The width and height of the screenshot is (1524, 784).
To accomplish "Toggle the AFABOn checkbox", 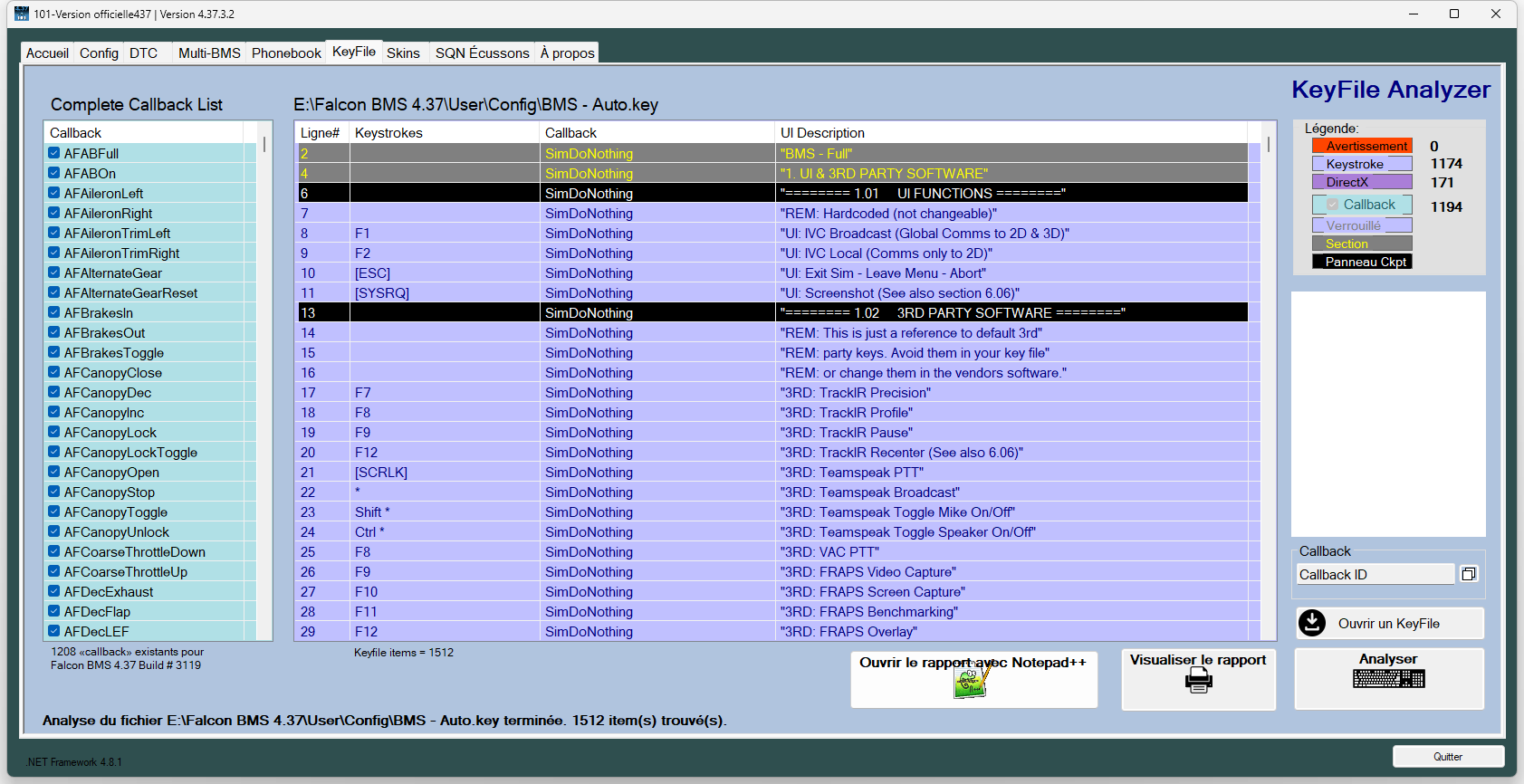I will tap(54, 173).
